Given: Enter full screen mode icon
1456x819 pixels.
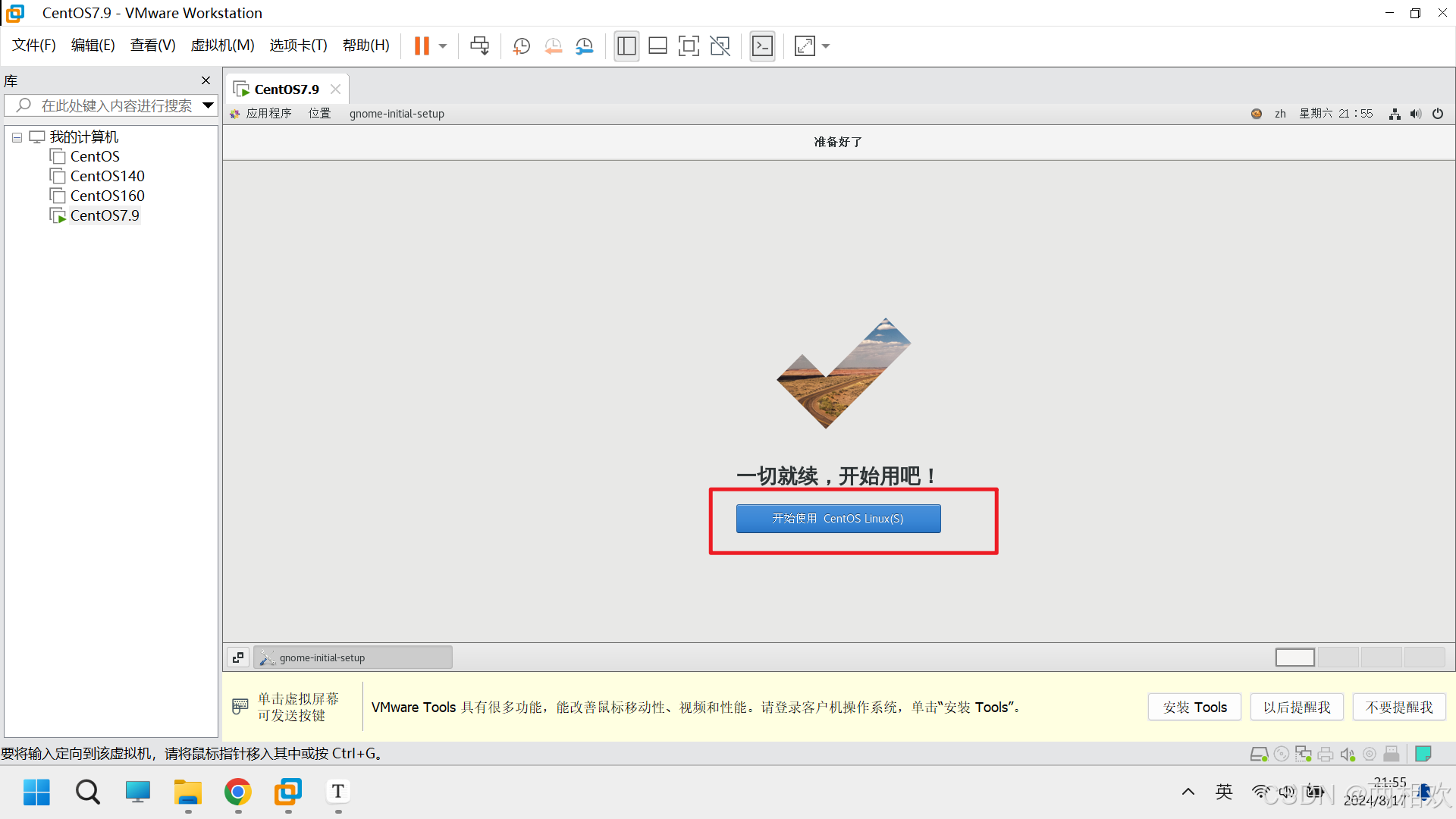Looking at the screenshot, I should [x=689, y=46].
